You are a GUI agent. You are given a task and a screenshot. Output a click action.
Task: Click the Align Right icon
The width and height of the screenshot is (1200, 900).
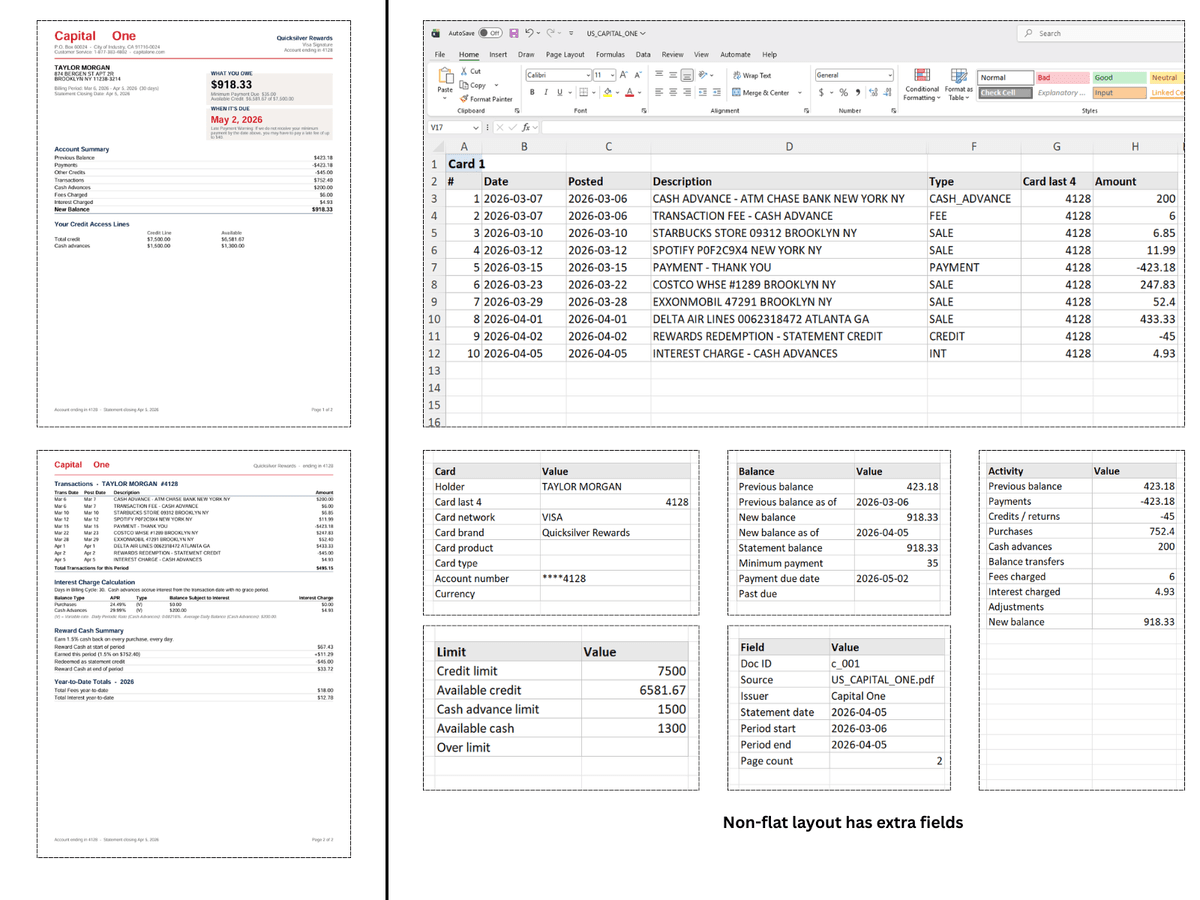[687, 92]
